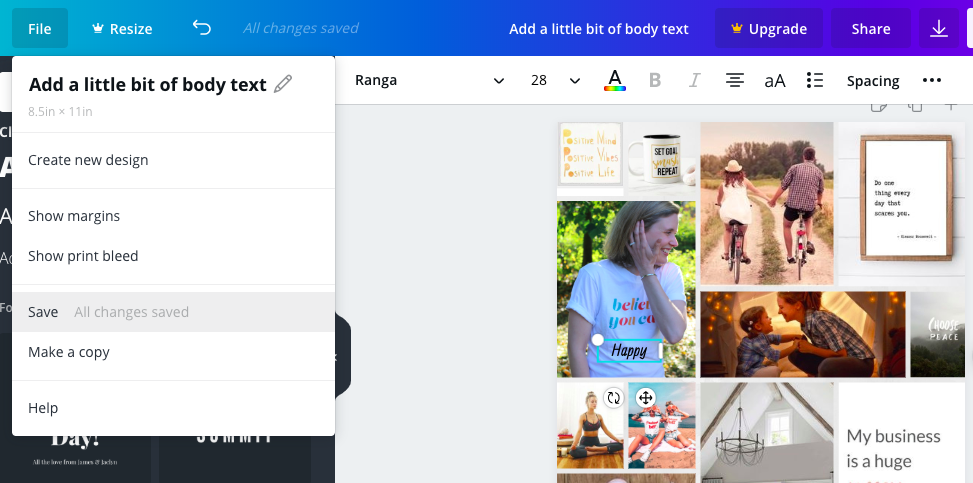Open the Spacing options
This screenshot has height=483, width=973.
[x=873, y=81]
